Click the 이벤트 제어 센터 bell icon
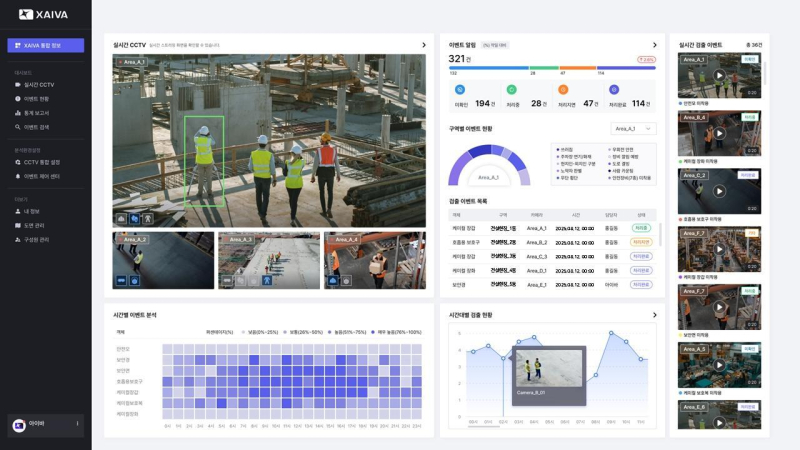The height and width of the screenshot is (450, 800). [x=18, y=176]
